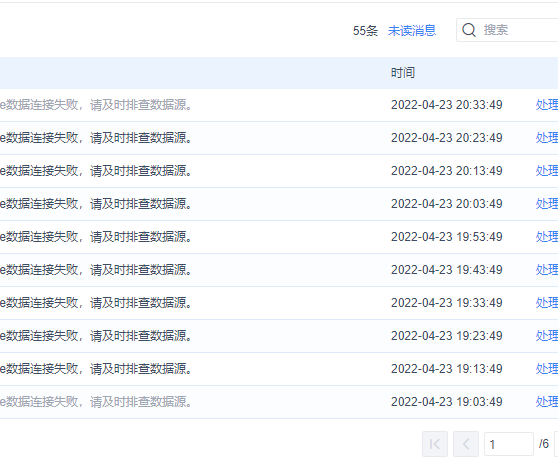This screenshot has height=470, width=558.
Task: Click 处理 link for 20:13:49 row
Action: pos(547,171)
